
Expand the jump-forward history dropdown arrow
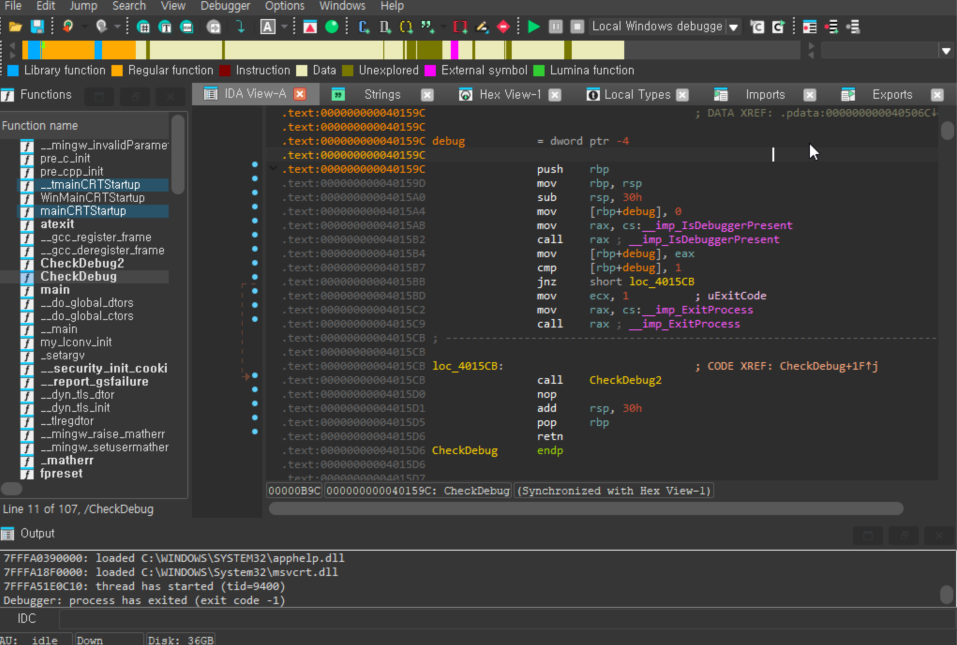click(117, 27)
